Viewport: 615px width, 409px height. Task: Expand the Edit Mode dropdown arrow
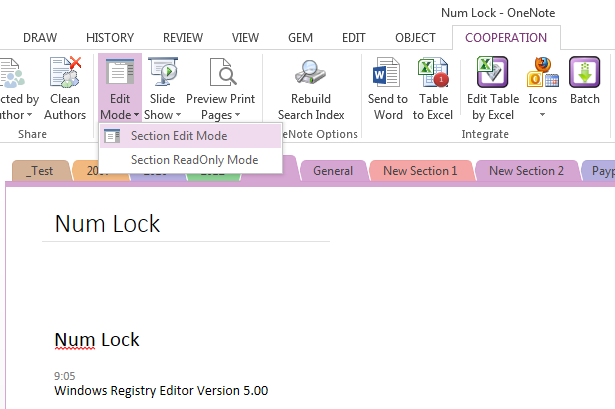coord(136,115)
